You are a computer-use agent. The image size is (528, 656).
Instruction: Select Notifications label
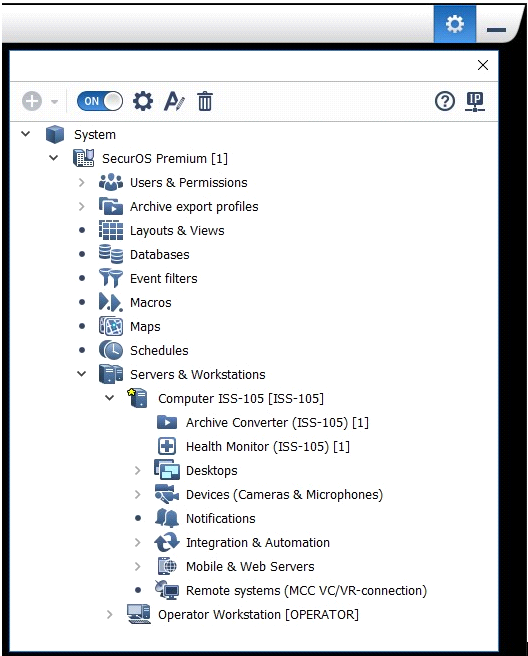tap(220, 518)
